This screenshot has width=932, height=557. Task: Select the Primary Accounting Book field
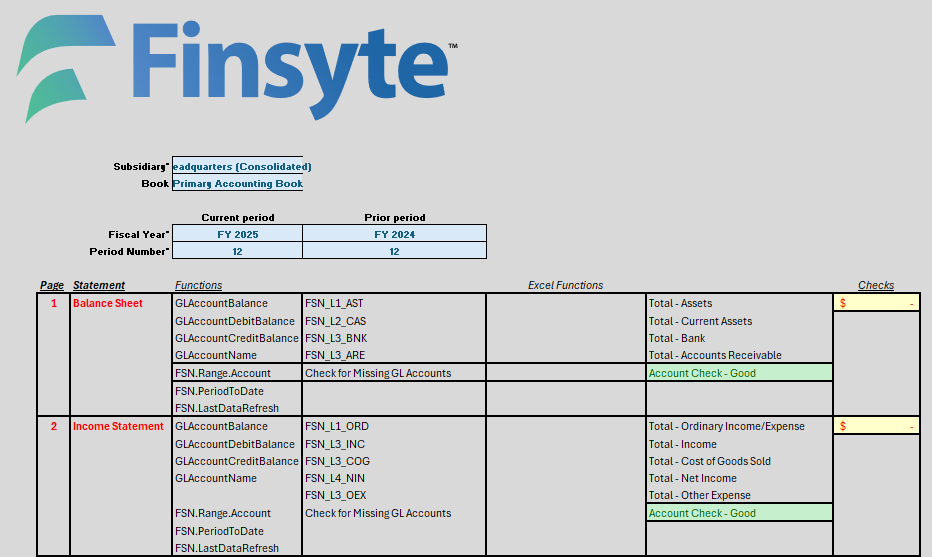point(237,184)
